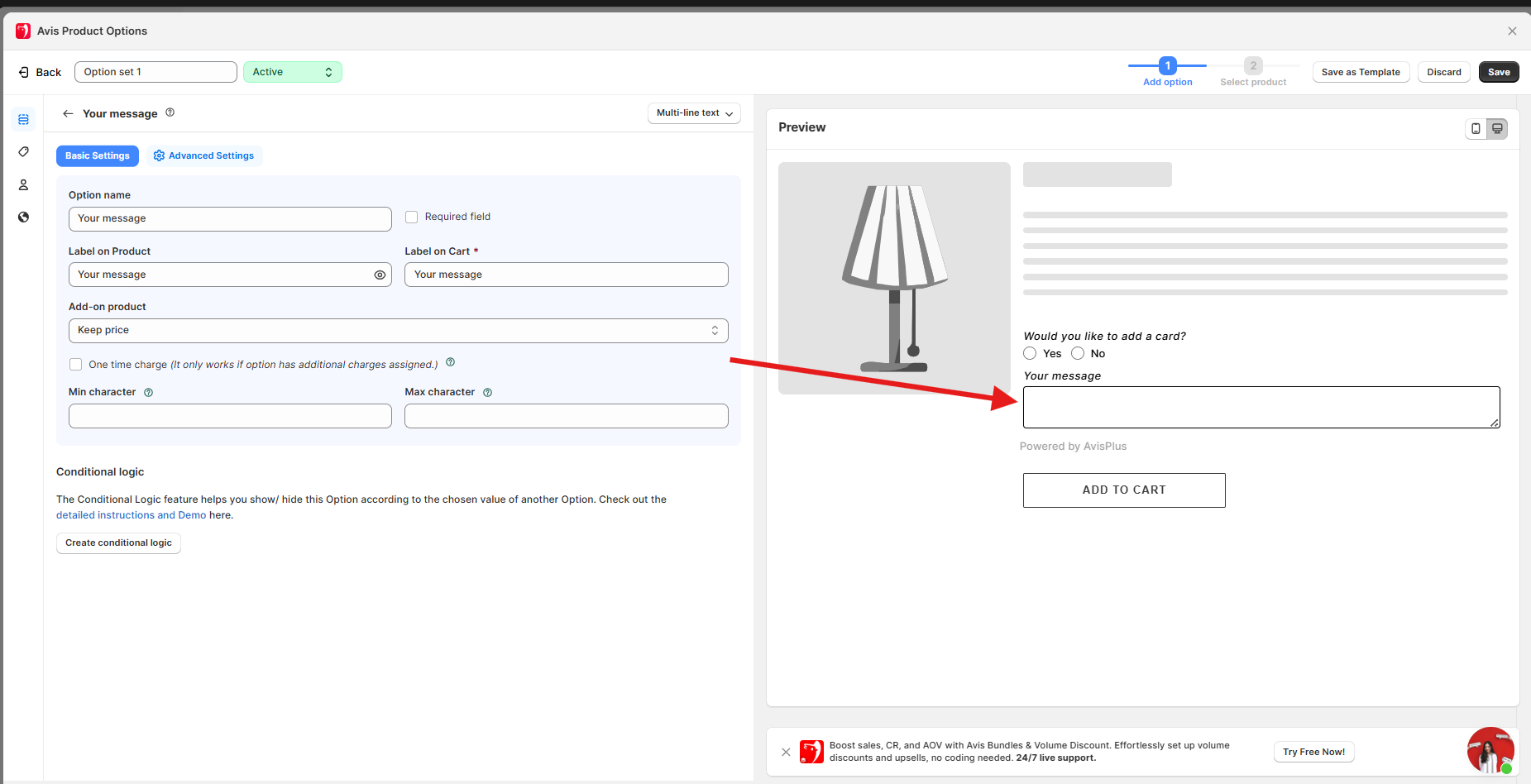The image size is (1531, 784).
Task: Click the back arrow beside Your message
Action: tap(68, 113)
